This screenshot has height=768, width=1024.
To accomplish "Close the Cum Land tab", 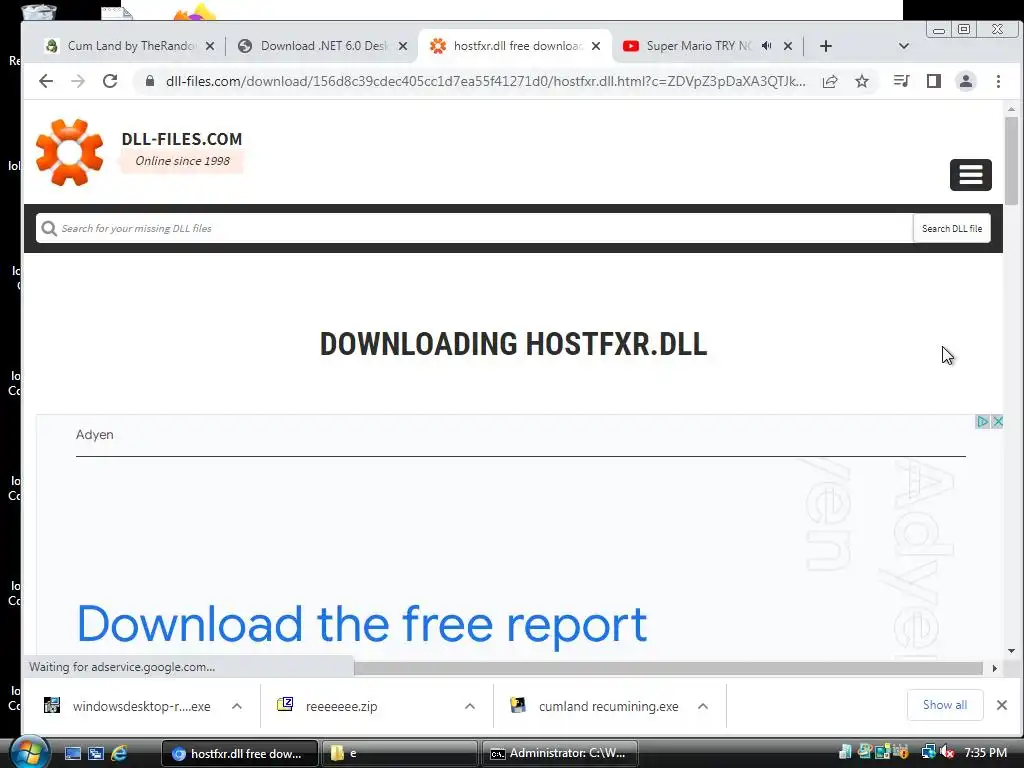I will tap(210, 46).
